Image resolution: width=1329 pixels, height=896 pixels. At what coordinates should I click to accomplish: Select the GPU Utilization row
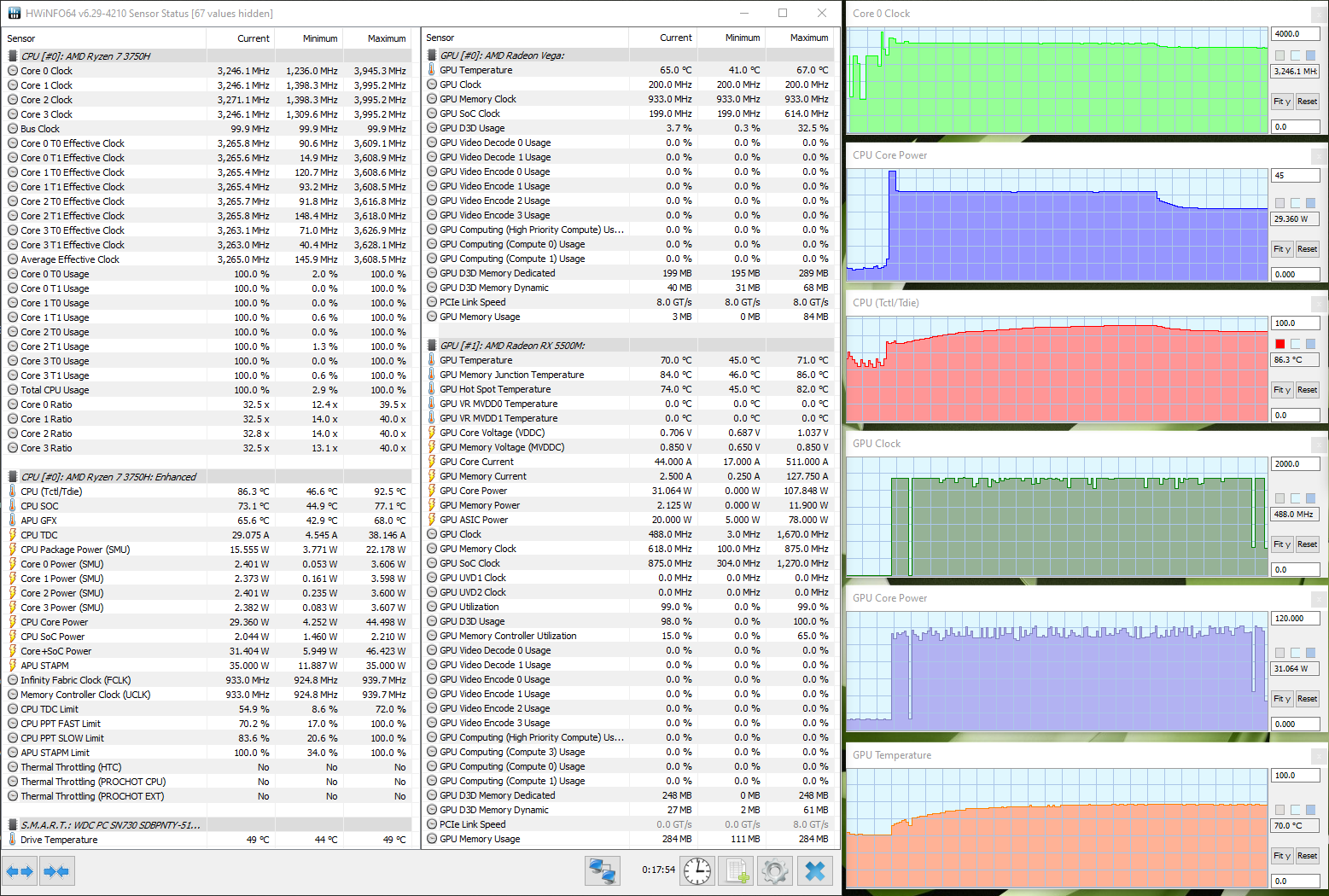627,607
